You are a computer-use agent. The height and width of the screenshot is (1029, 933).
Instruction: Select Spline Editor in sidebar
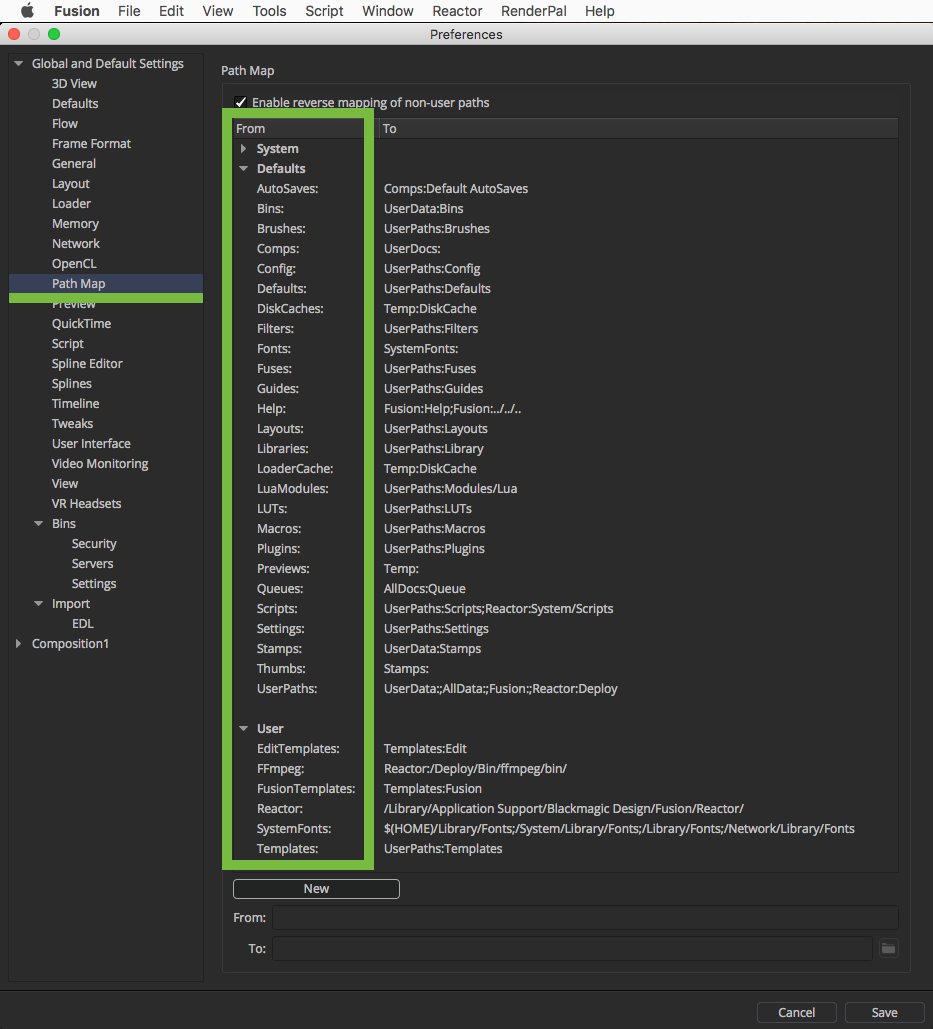coord(87,364)
